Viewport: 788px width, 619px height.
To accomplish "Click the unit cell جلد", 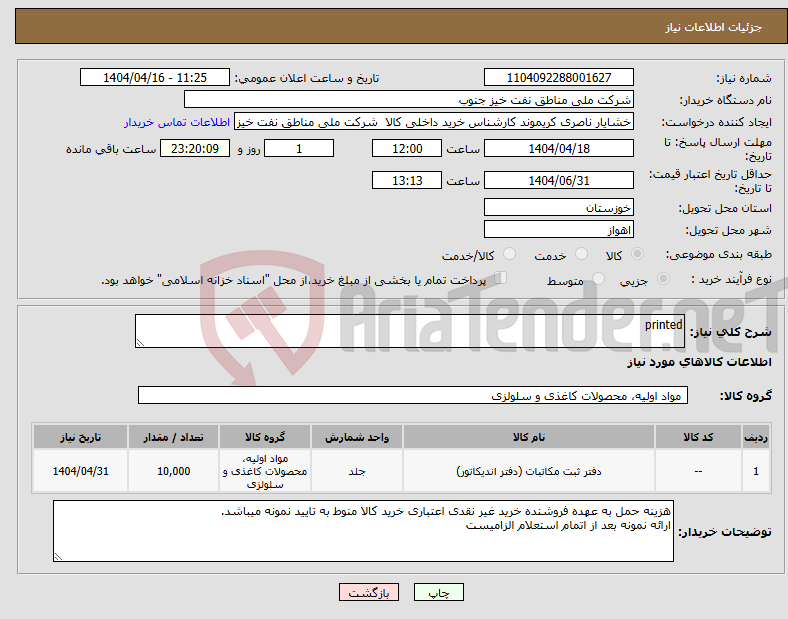I will pos(357,471).
